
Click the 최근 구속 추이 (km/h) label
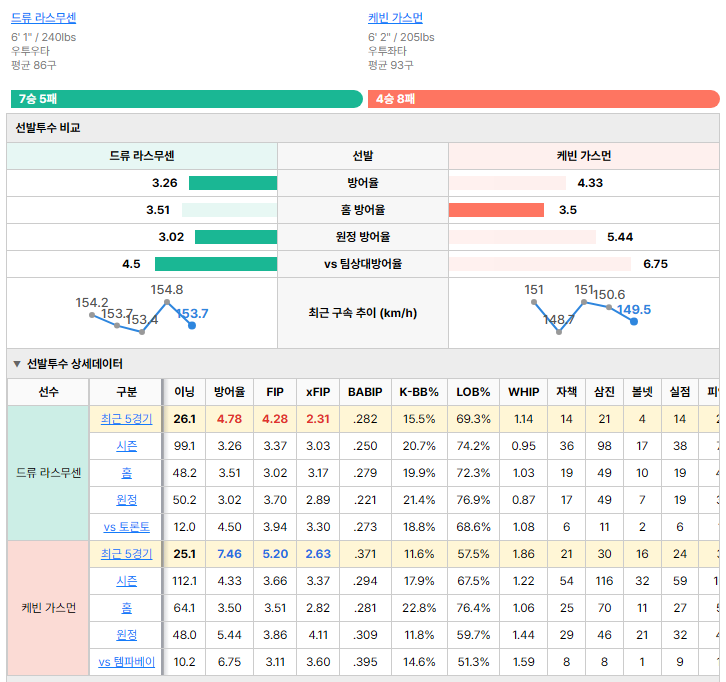click(x=363, y=313)
